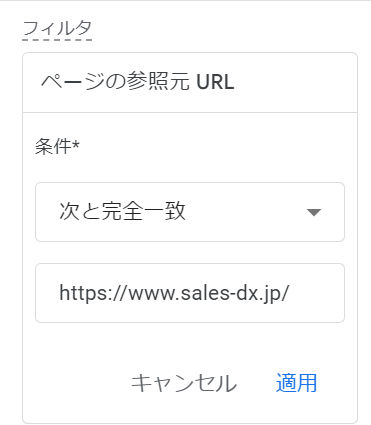Click the asterisk beside the 条件 label
The image size is (371, 425).
76,143
